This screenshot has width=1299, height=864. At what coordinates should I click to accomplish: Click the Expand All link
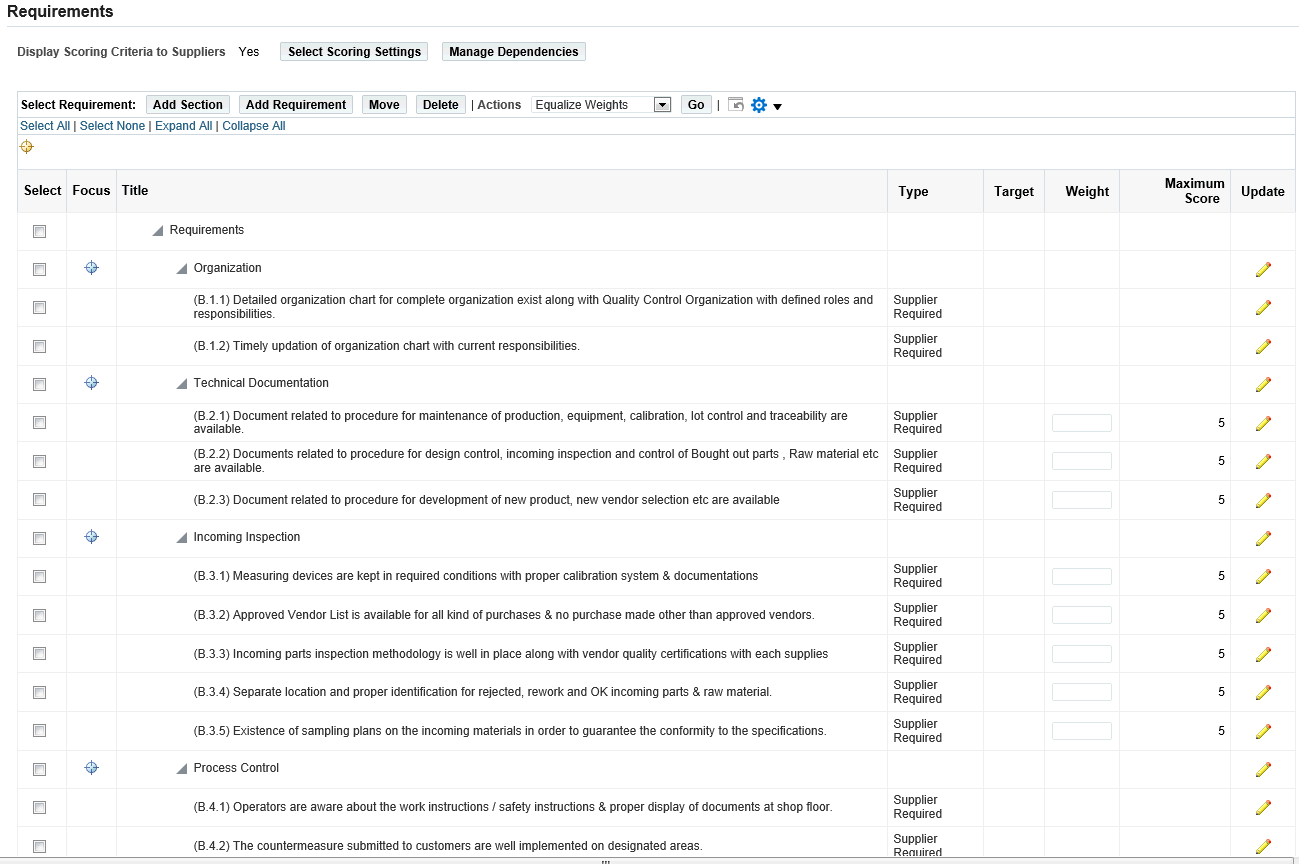point(183,126)
